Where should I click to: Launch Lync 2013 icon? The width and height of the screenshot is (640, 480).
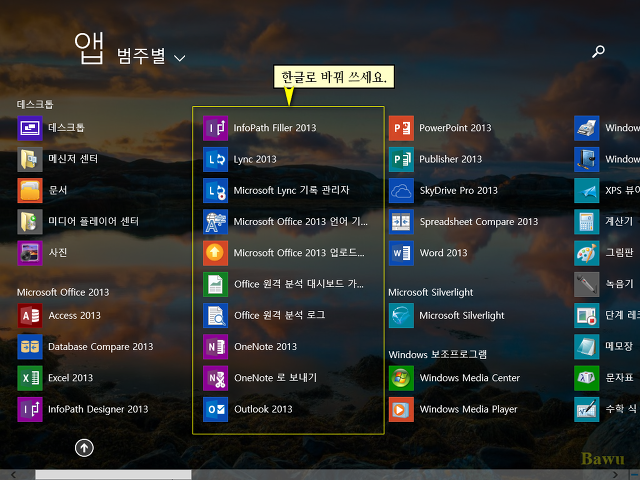[216, 159]
